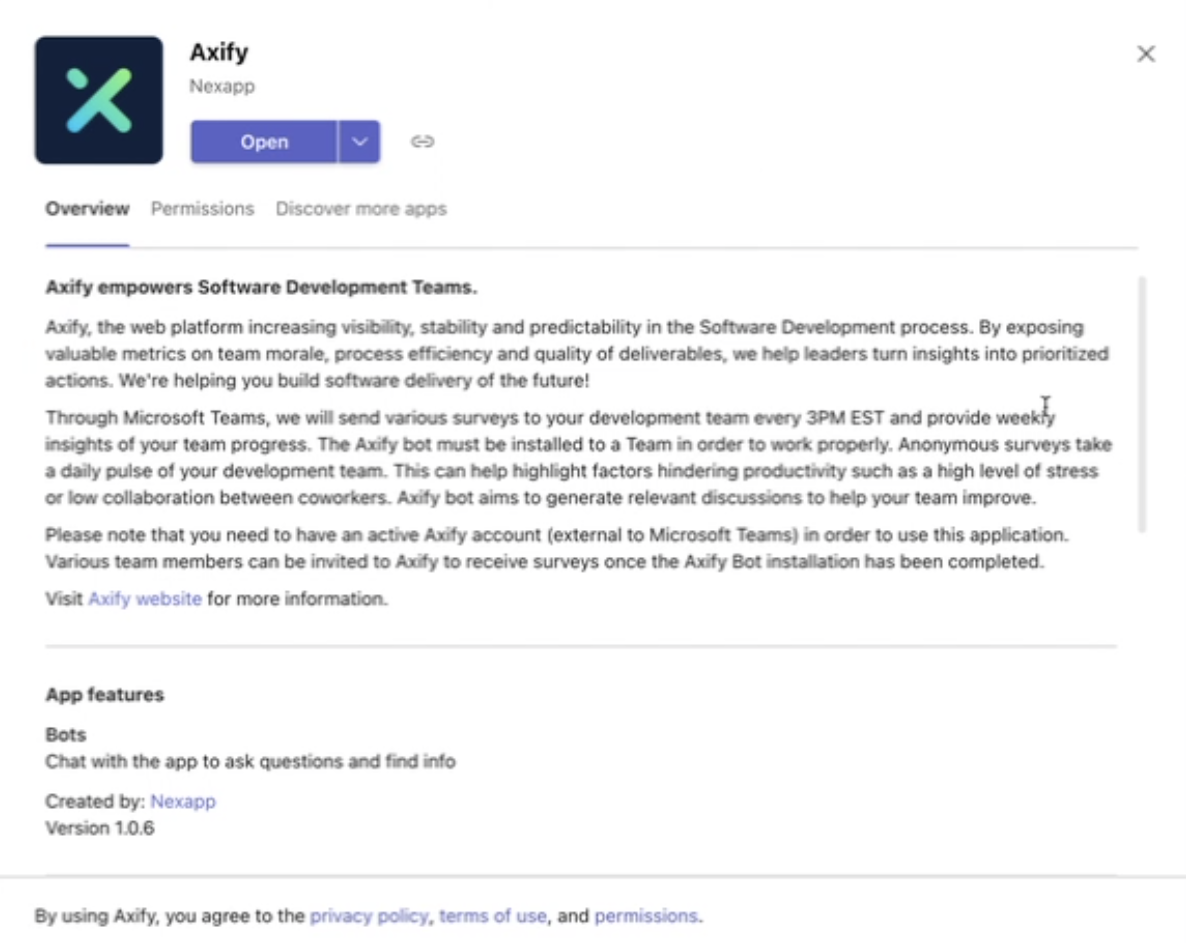
Task: Click the description scrollbar
Action: [1142, 405]
